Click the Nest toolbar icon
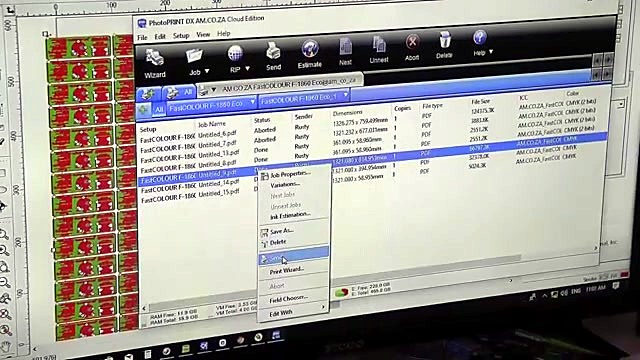640x360 pixels. (x=345, y=52)
